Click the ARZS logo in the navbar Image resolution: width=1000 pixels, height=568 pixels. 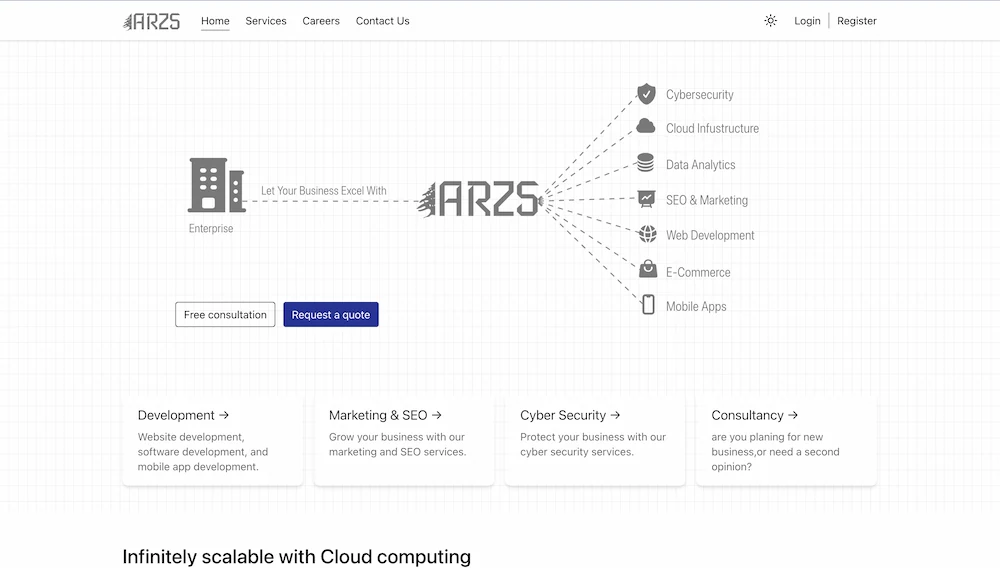click(x=151, y=21)
